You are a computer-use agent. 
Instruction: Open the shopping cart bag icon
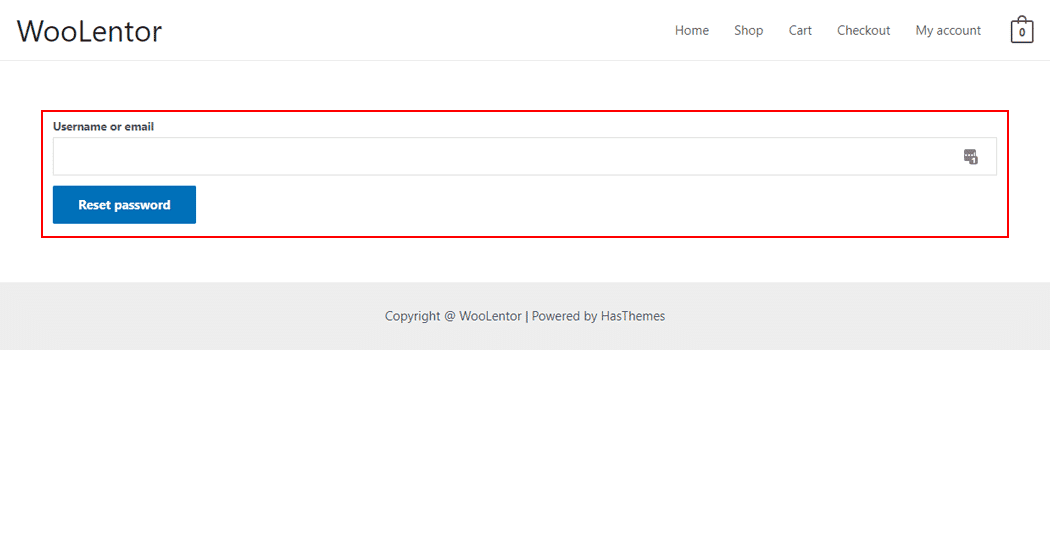click(x=1021, y=30)
